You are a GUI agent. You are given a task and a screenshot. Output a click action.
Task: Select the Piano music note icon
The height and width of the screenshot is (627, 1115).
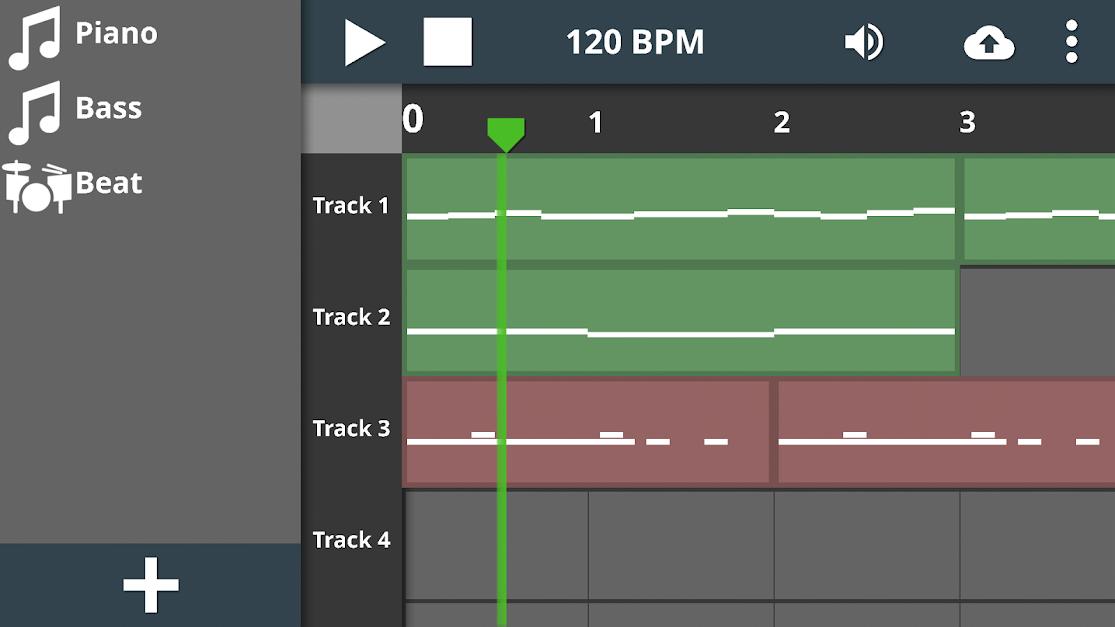[x=34, y=38]
